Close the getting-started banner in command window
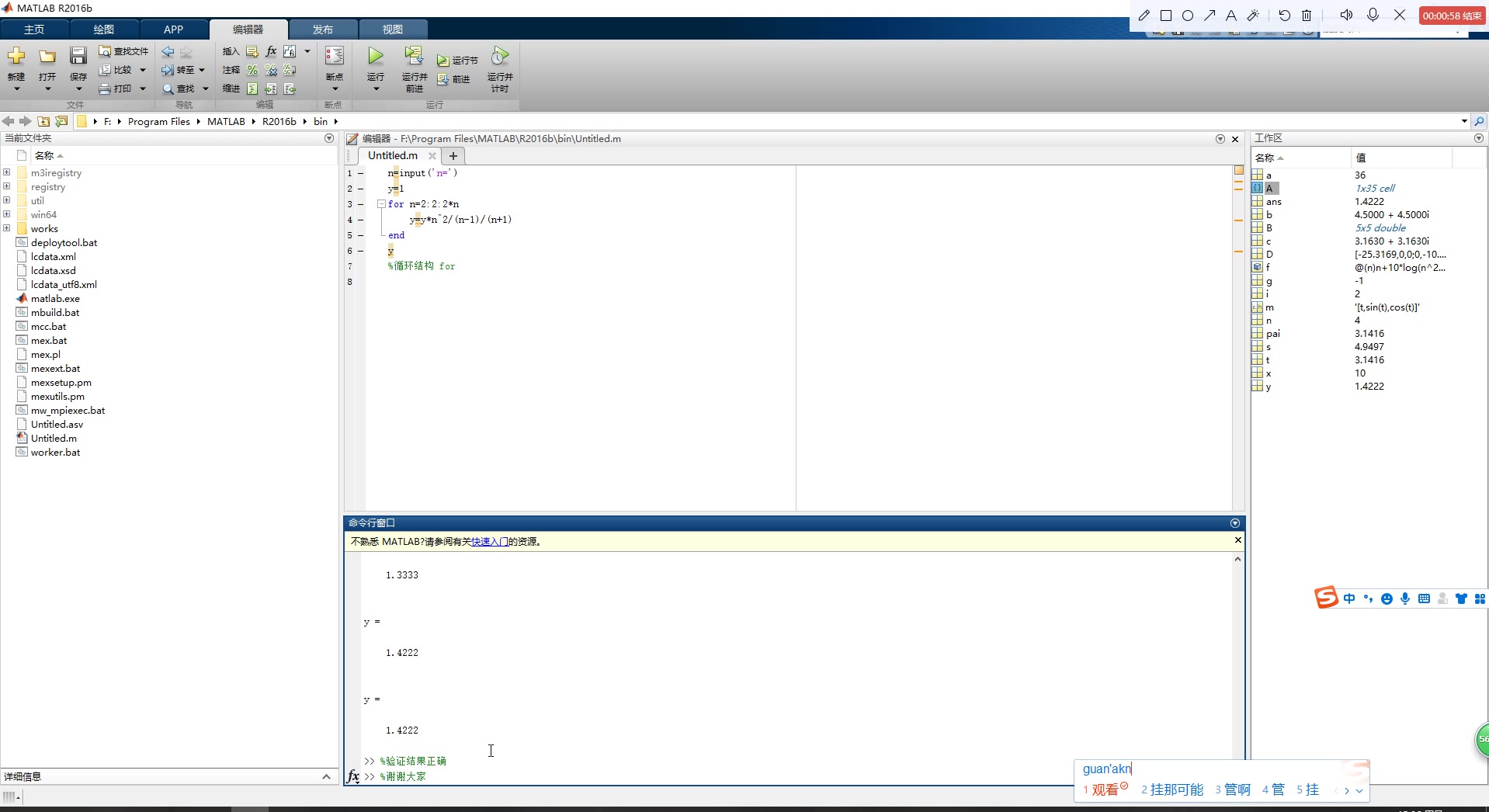This screenshot has height=812, width=1489. coord(1238,540)
